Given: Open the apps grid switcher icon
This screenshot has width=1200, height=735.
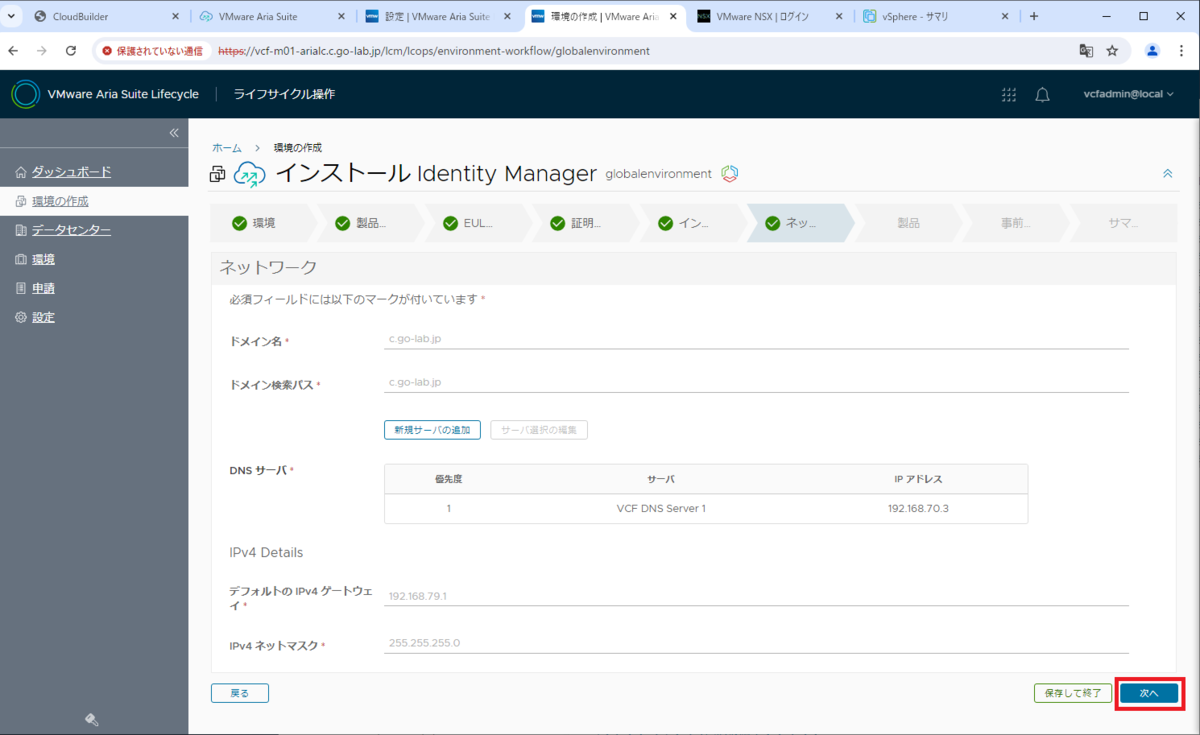Looking at the screenshot, I should (1009, 94).
